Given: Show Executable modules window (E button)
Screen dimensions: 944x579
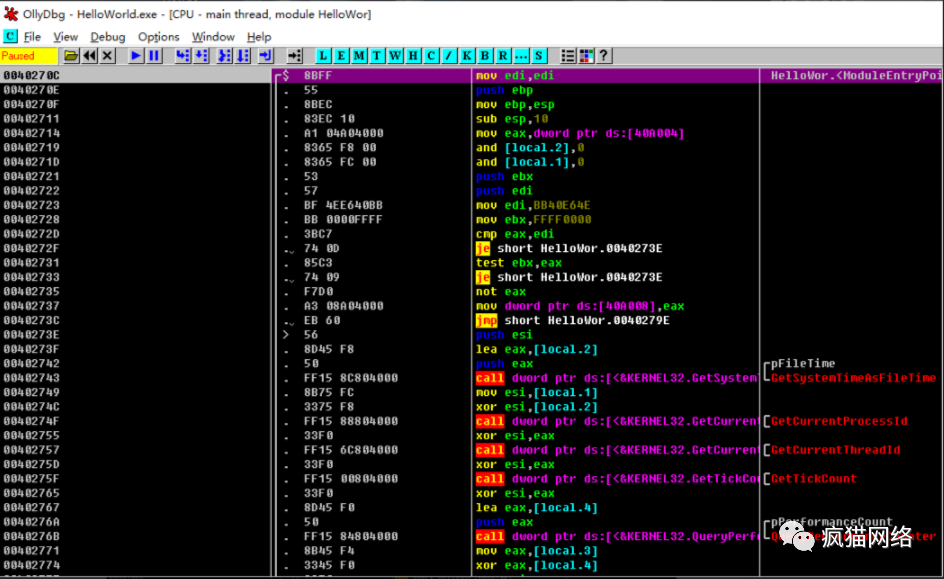Looking at the screenshot, I should (x=341, y=56).
